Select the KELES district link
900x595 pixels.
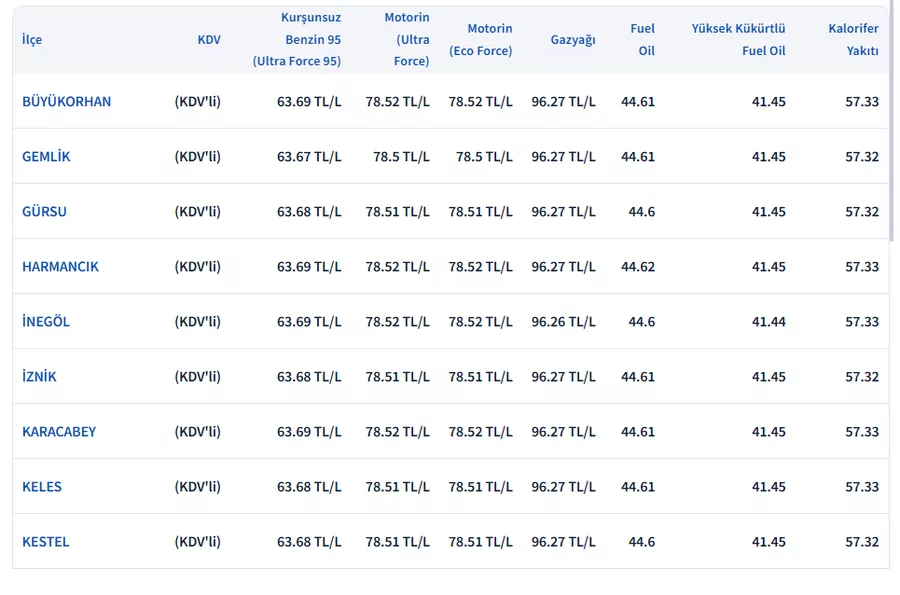pyautogui.click(x=42, y=487)
